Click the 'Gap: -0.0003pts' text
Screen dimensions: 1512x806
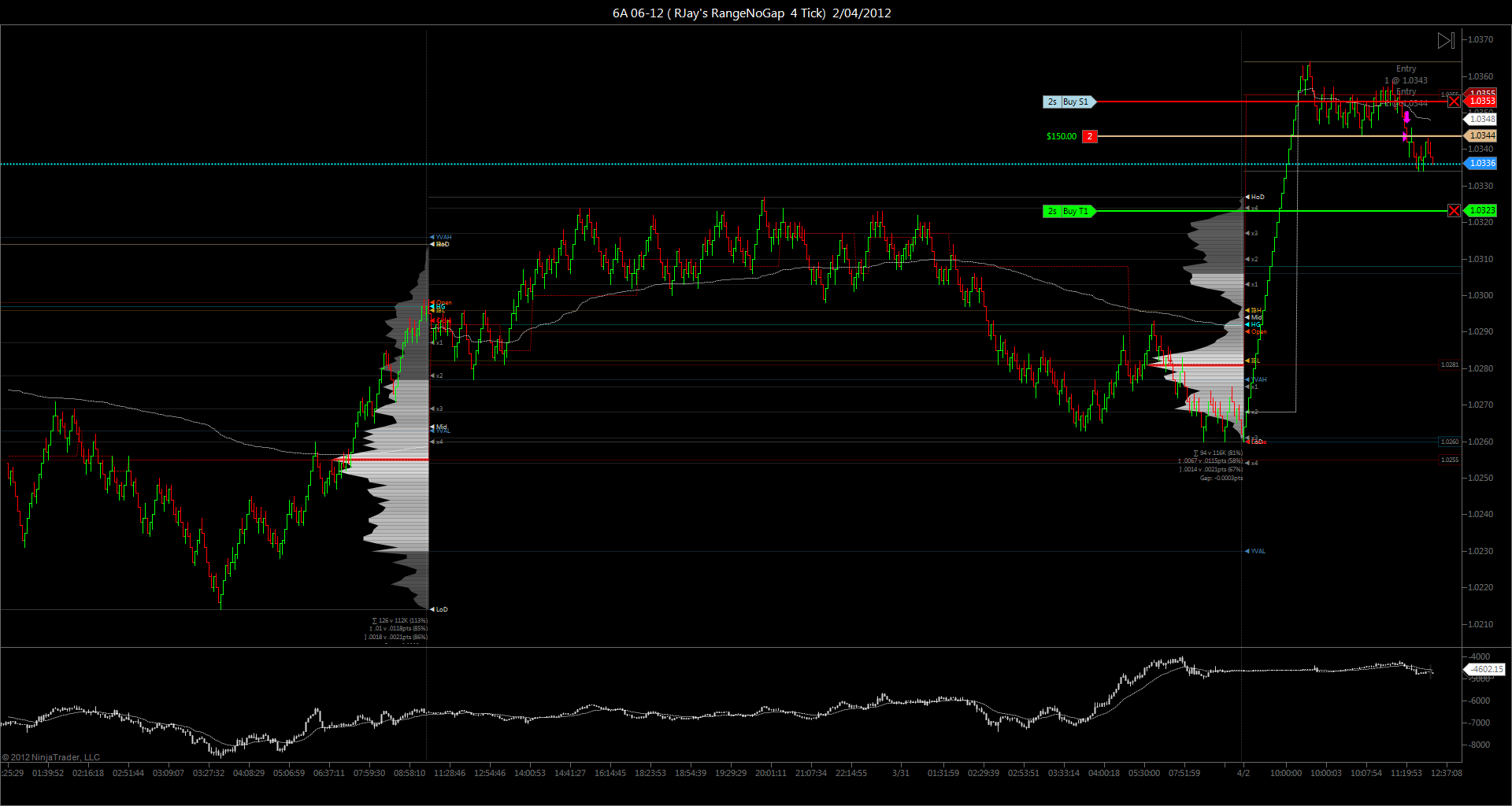1221,479
